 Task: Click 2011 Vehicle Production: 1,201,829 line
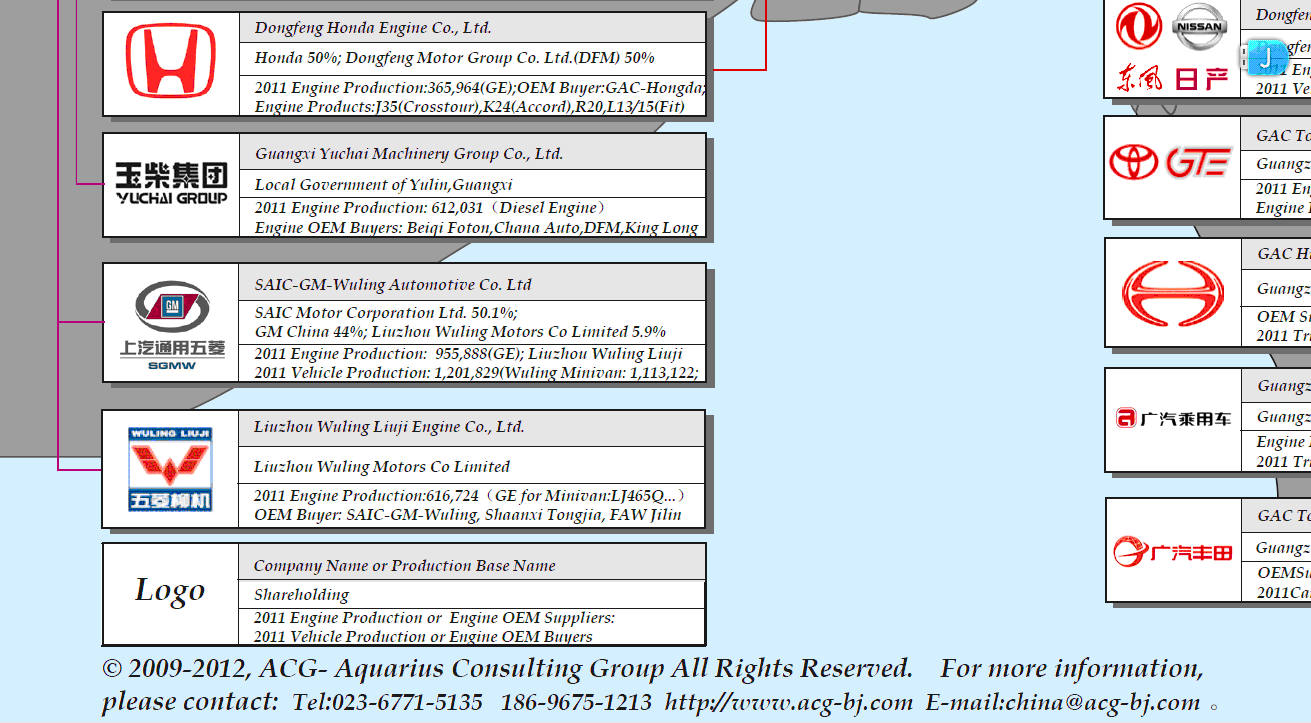pyautogui.click(x=476, y=373)
